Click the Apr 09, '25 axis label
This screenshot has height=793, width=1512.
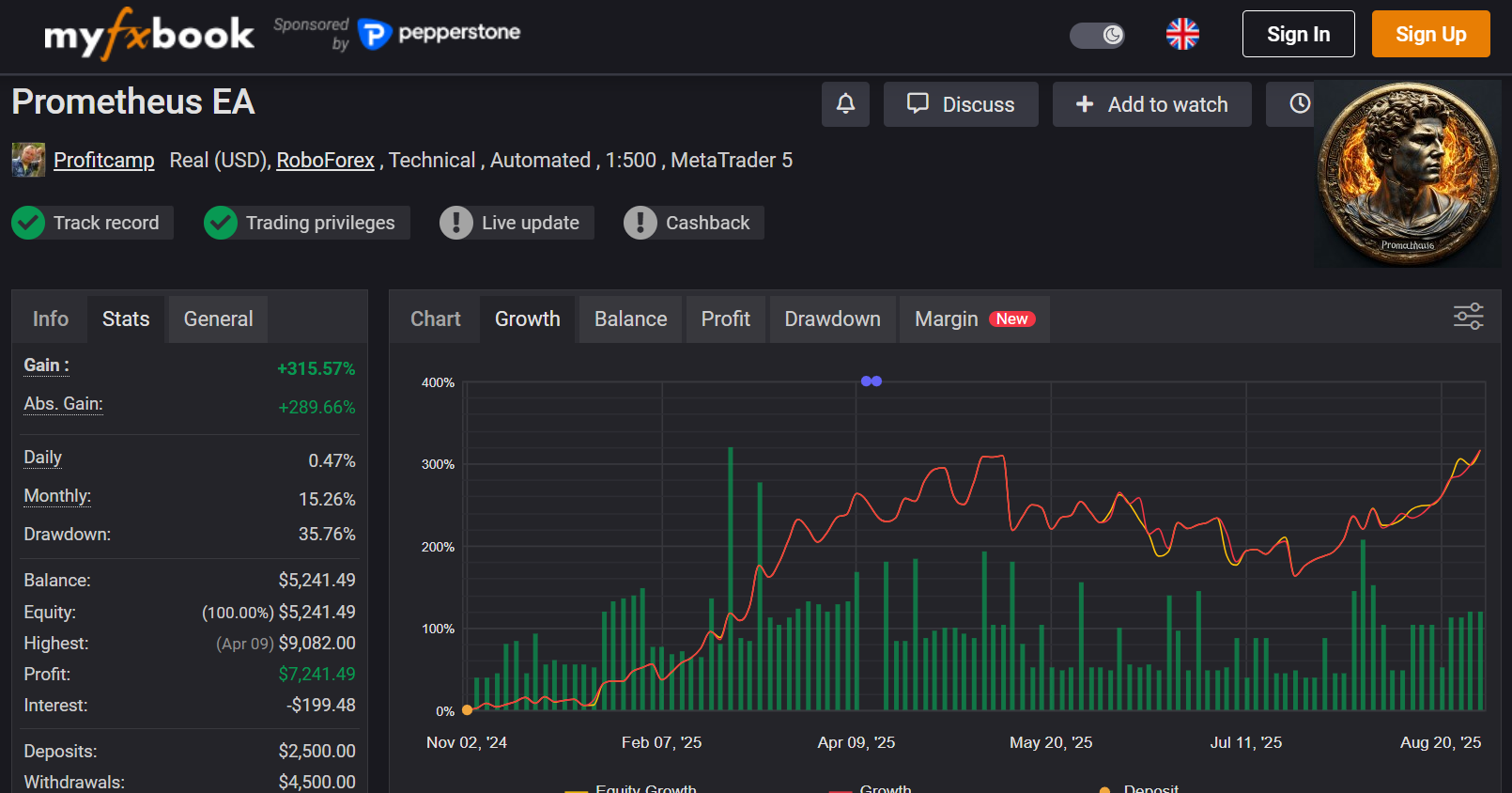click(x=856, y=742)
